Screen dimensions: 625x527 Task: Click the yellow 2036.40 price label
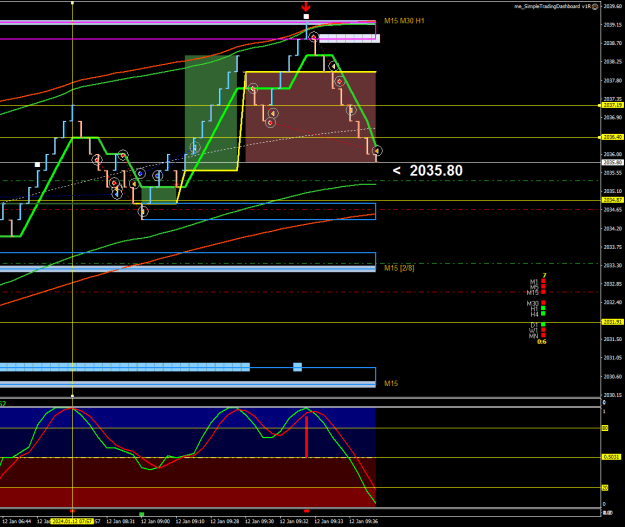tap(613, 137)
